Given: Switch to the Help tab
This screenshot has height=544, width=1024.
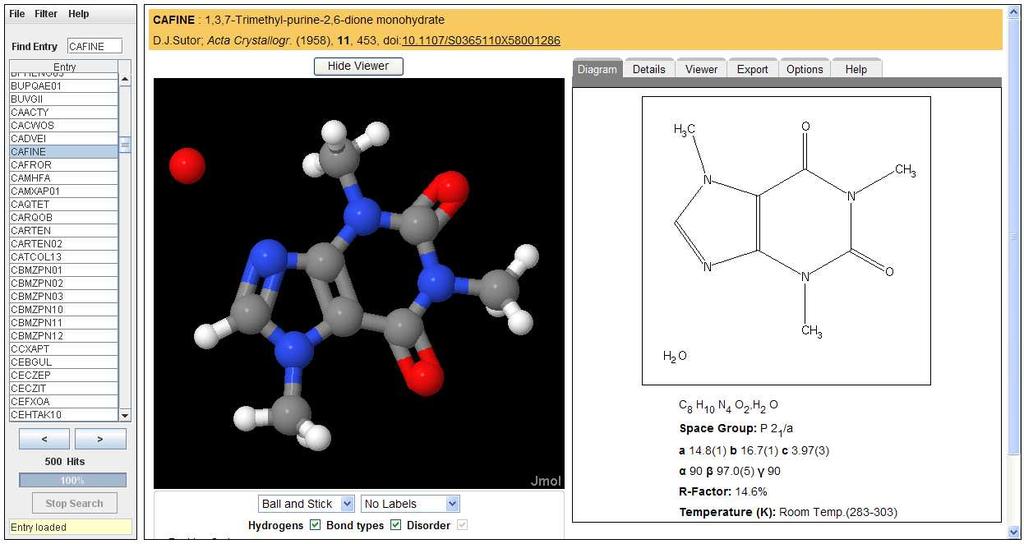Looking at the screenshot, I should click(856, 69).
